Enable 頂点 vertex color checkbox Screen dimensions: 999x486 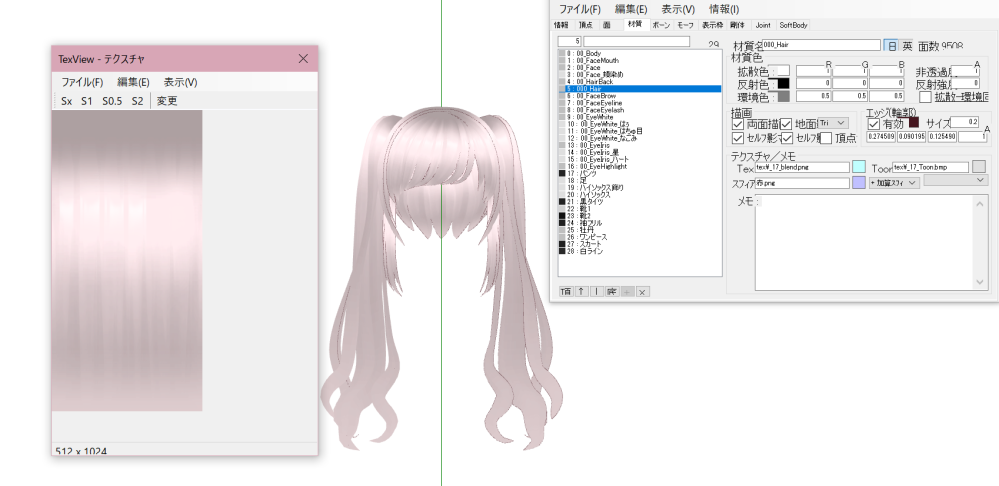pyautogui.click(x=826, y=138)
